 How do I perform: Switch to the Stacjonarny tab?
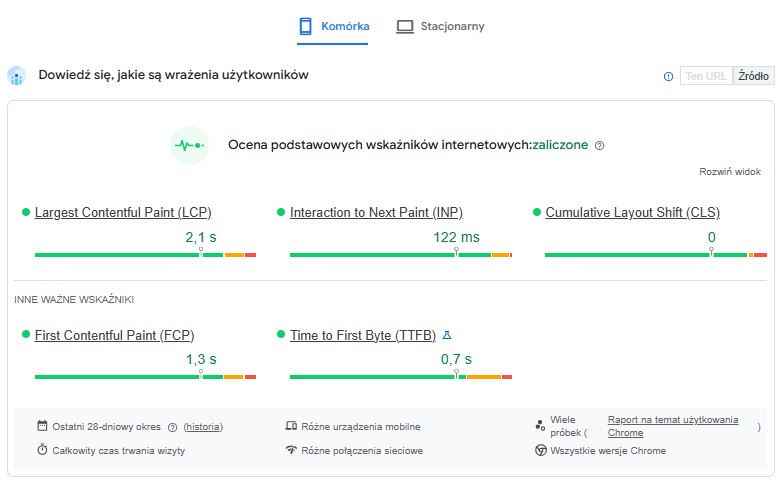(x=440, y=27)
